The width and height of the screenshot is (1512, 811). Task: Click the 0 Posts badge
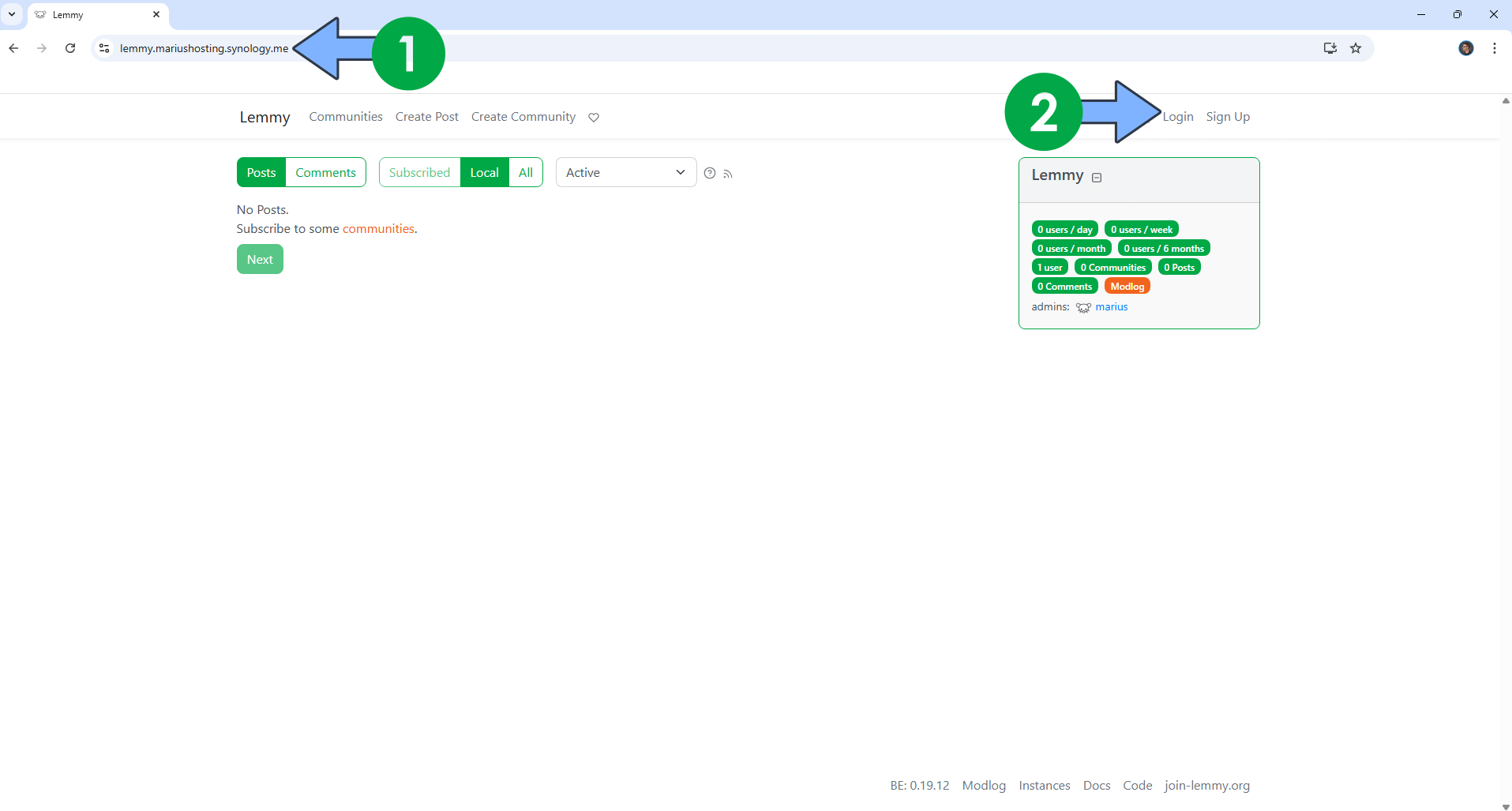[x=1179, y=268]
